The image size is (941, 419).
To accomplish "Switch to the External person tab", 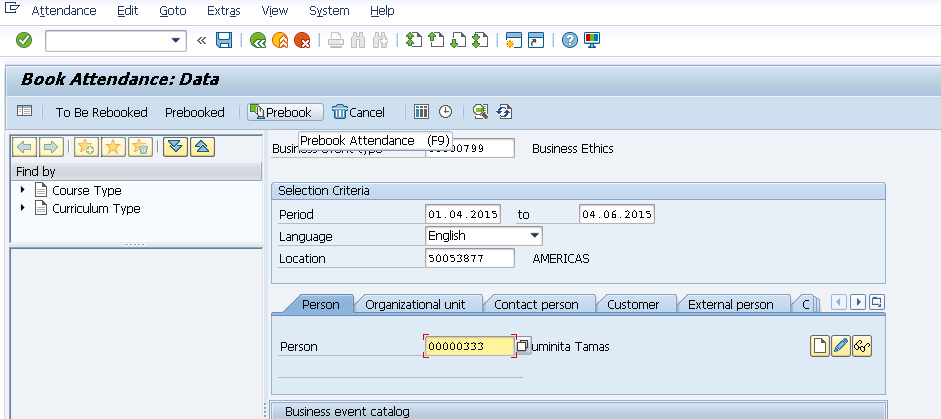I will pos(730,304).
